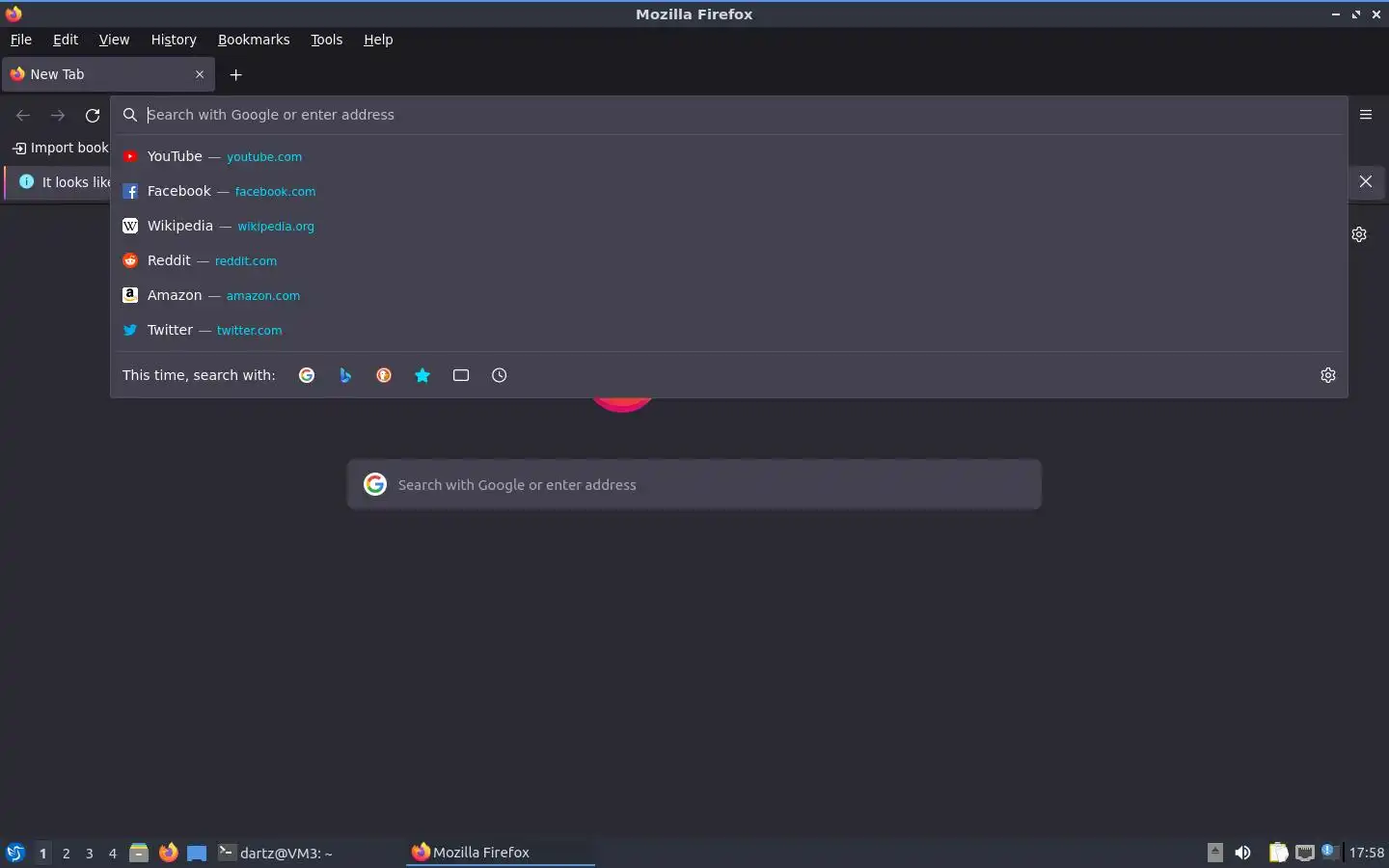Open the Edit menu
1389x868 pixels.
point(66,40)
